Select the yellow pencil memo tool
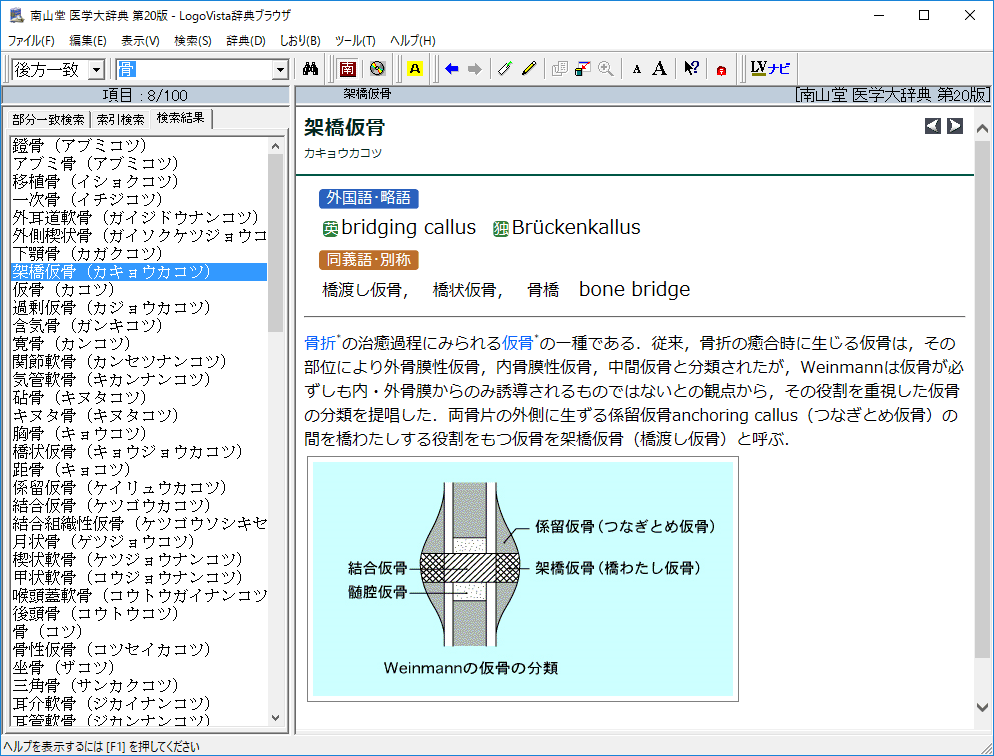This screenshot has height=756, width=994. tap(529, 69)
